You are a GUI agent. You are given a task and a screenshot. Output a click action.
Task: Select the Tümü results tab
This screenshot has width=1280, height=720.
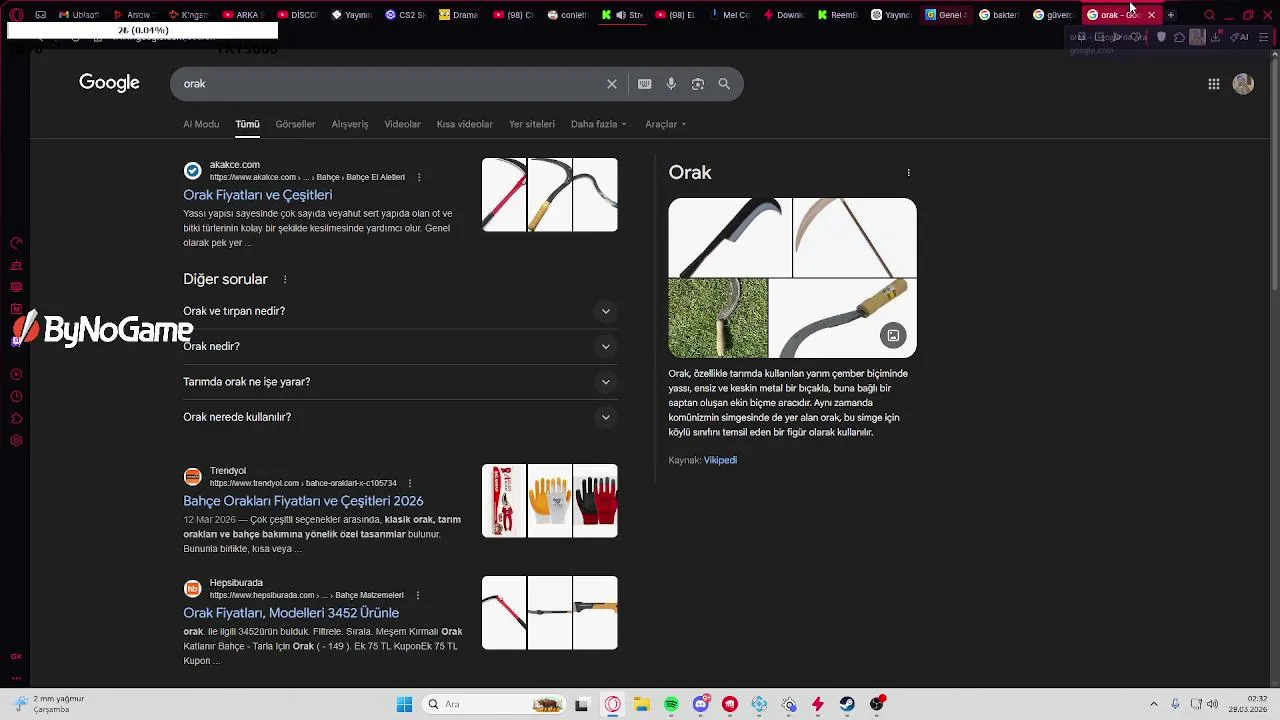pyautogui.click(x=247, y=124)
